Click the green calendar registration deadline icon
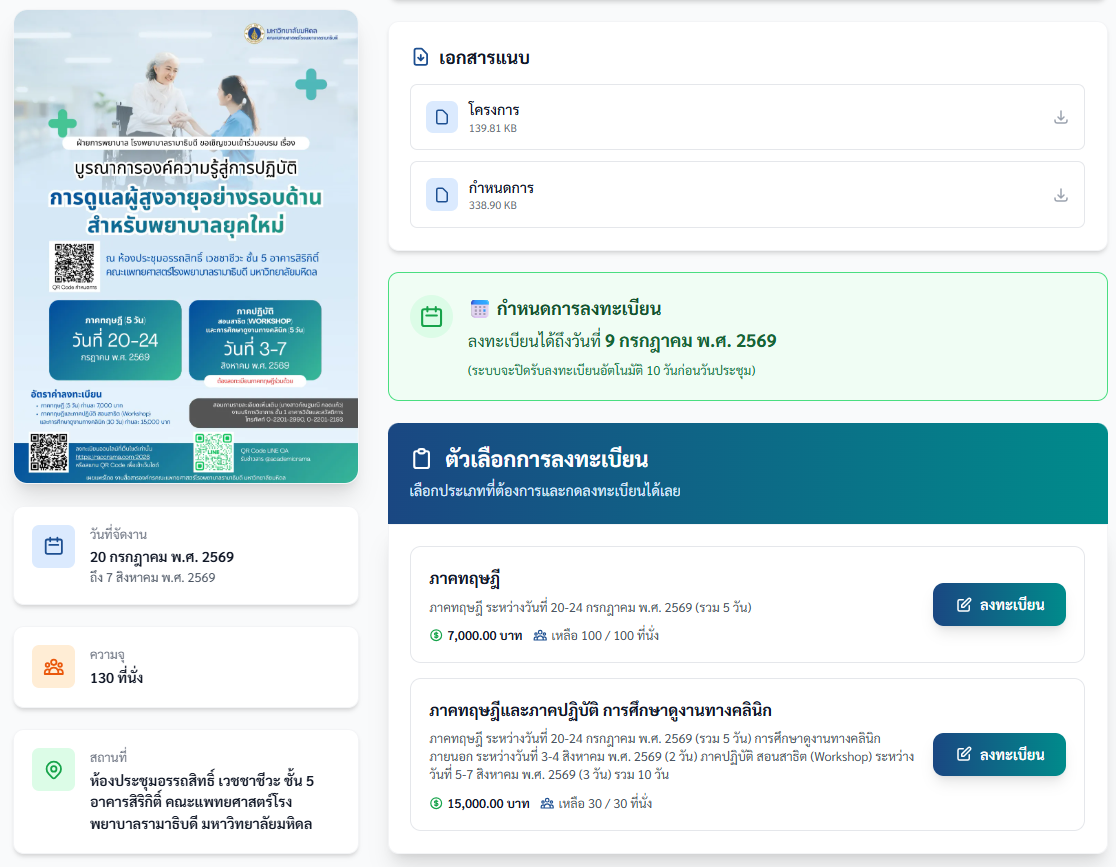This screenshot has height=867, width=1116. coord(431,317)
